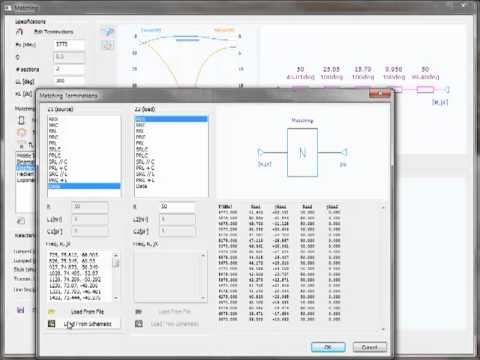Click the load R input field
This screenshot has height=360, width=480.
(x=177, y=207)
